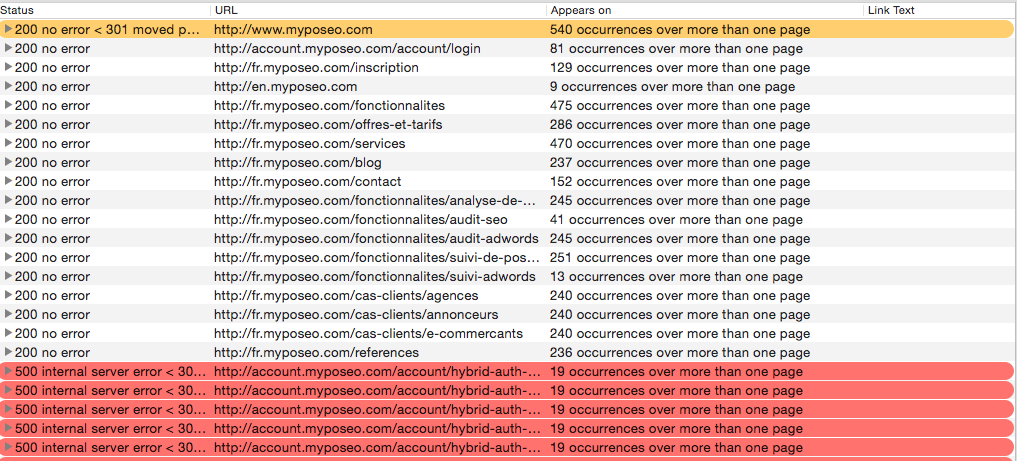Select the fr.myposeo.com/fonctionnalites URL cell
Screen dimensions: 1017x461
click(x=329, y=106)
